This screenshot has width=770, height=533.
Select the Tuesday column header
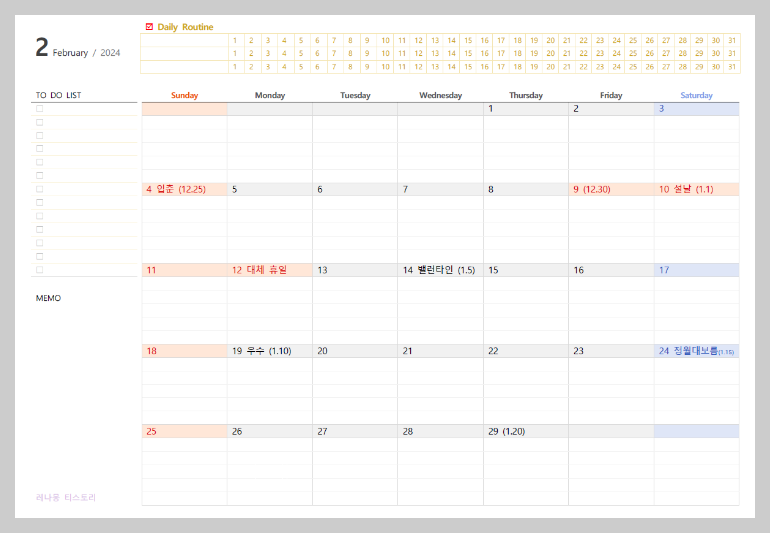(x=355, y=95)
